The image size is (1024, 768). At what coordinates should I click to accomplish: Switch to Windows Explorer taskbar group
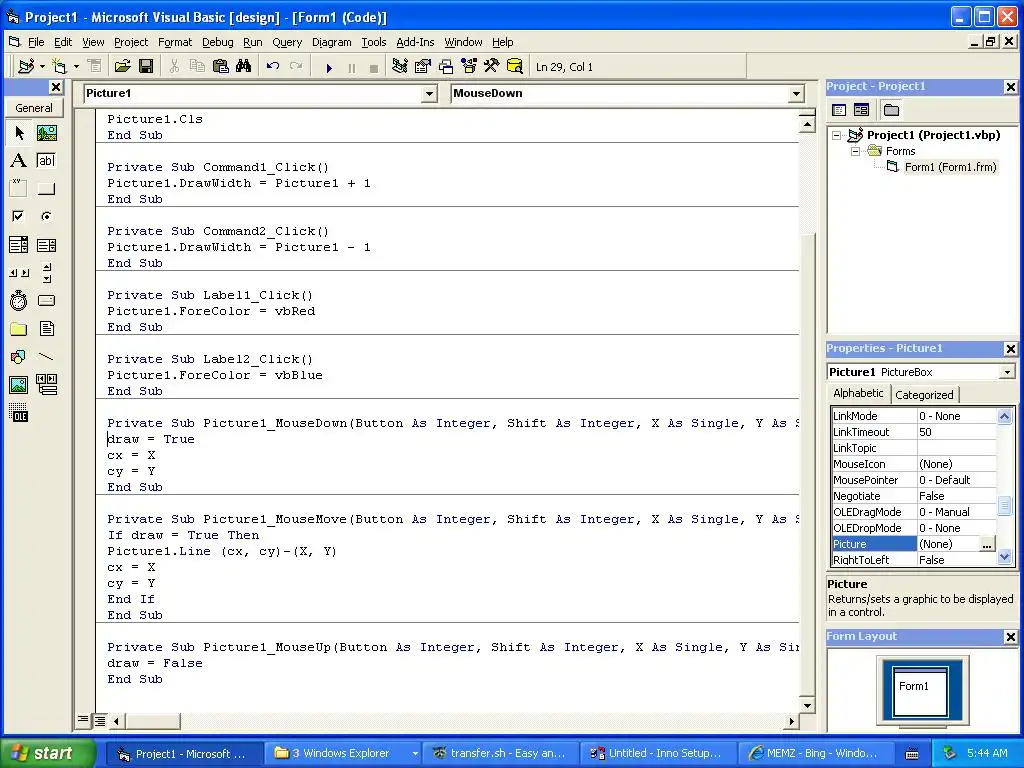coord(345,754)
